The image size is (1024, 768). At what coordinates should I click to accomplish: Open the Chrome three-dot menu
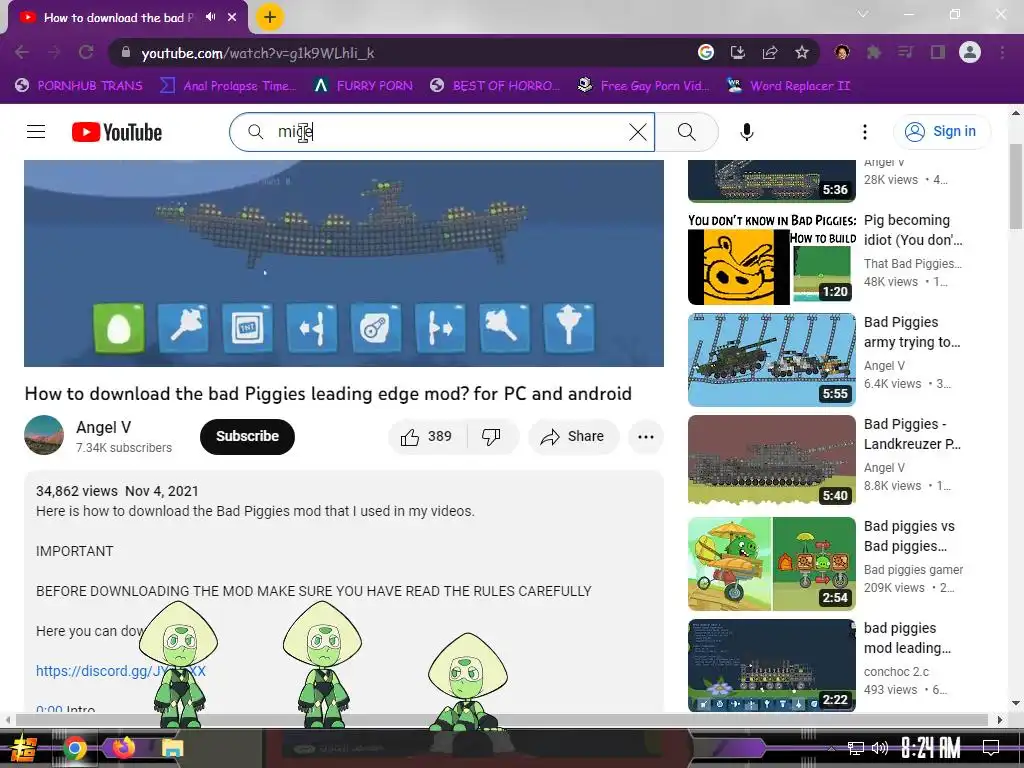[x=1002, y=52]
